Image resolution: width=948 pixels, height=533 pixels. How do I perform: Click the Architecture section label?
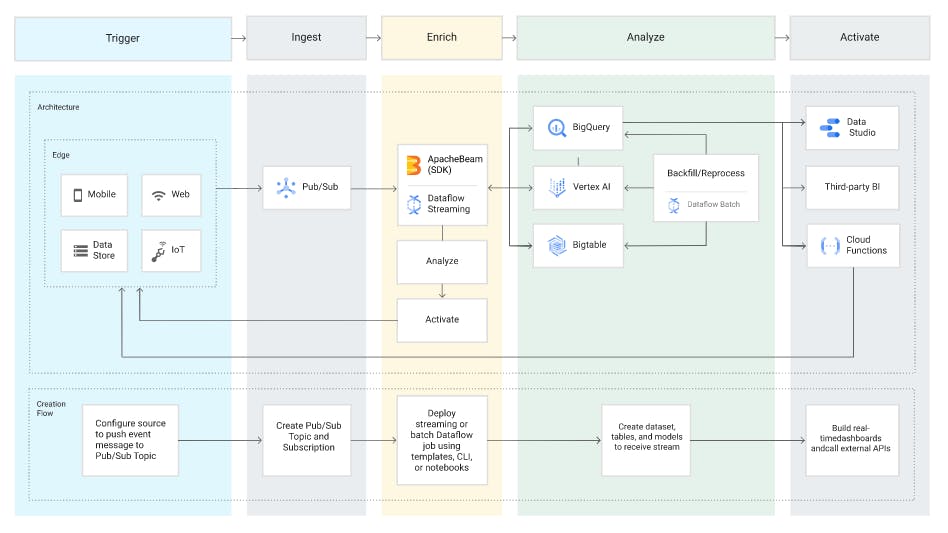58,108
